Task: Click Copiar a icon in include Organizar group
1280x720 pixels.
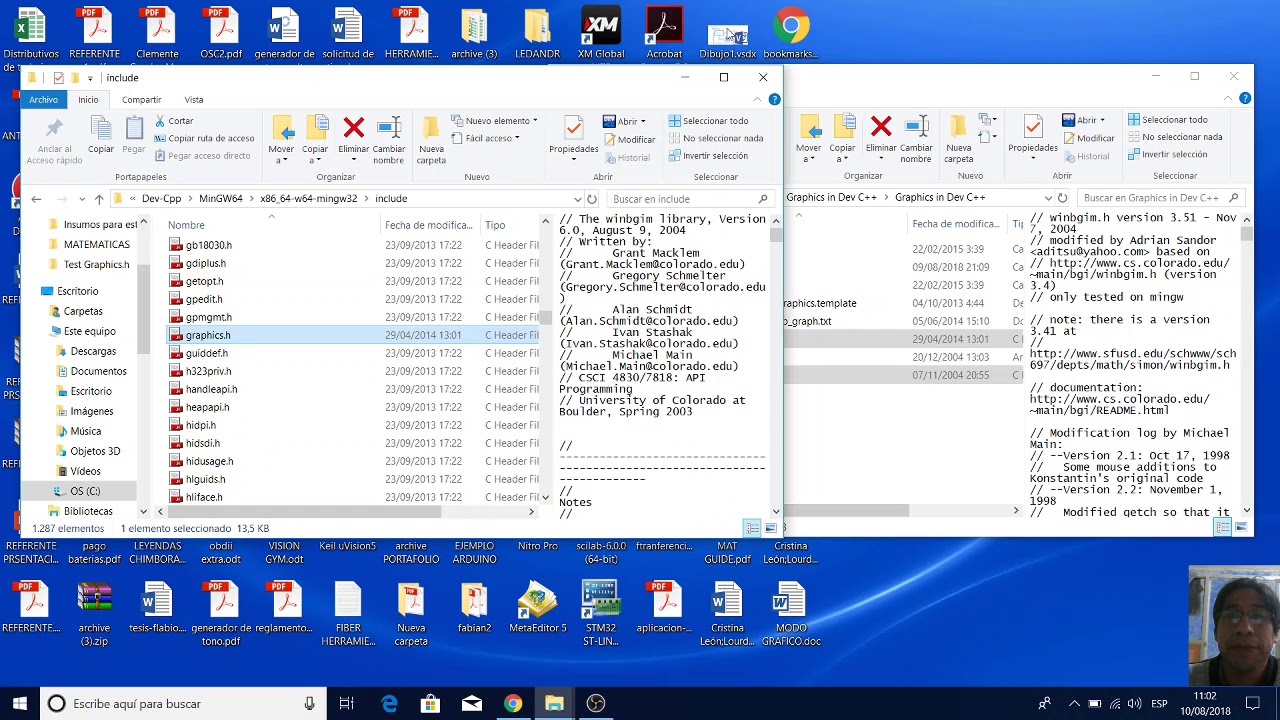Action: point(316,128)
